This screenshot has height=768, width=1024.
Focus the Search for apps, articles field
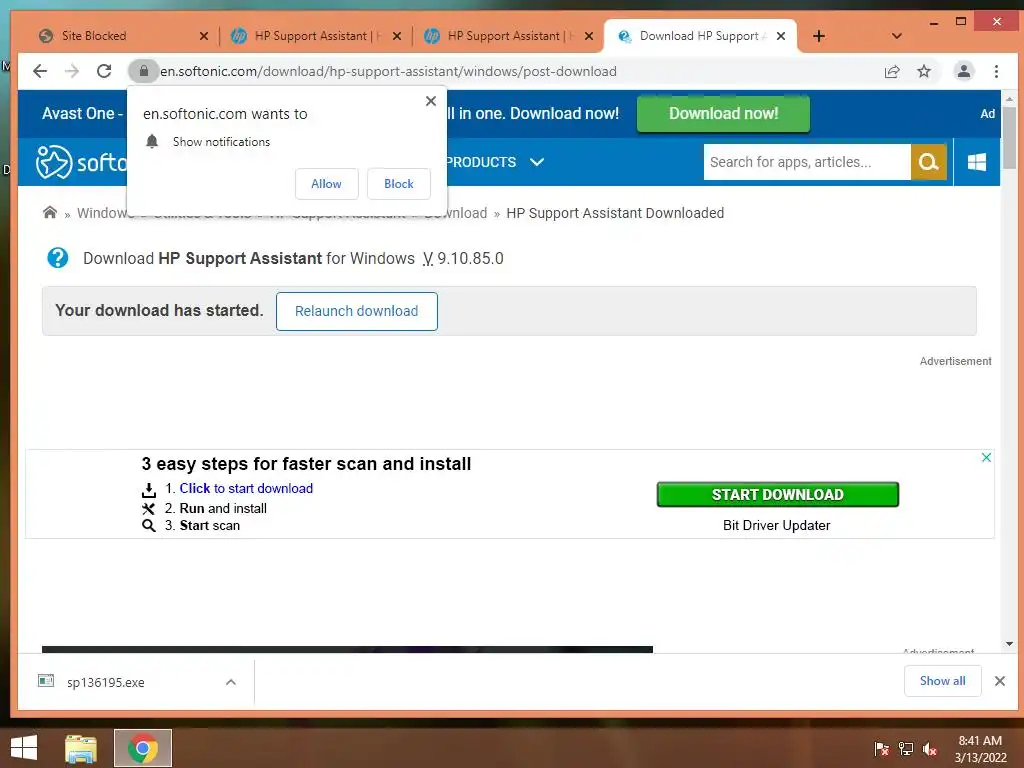click(x=807, y=162)
